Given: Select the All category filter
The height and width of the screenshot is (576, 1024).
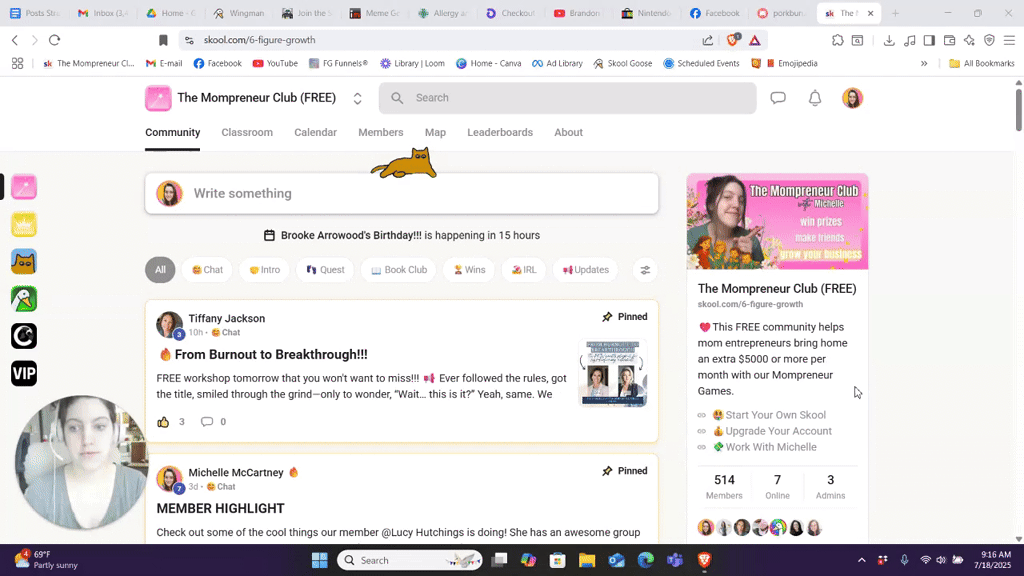Looking at the screenshot, I should (160, 270).
